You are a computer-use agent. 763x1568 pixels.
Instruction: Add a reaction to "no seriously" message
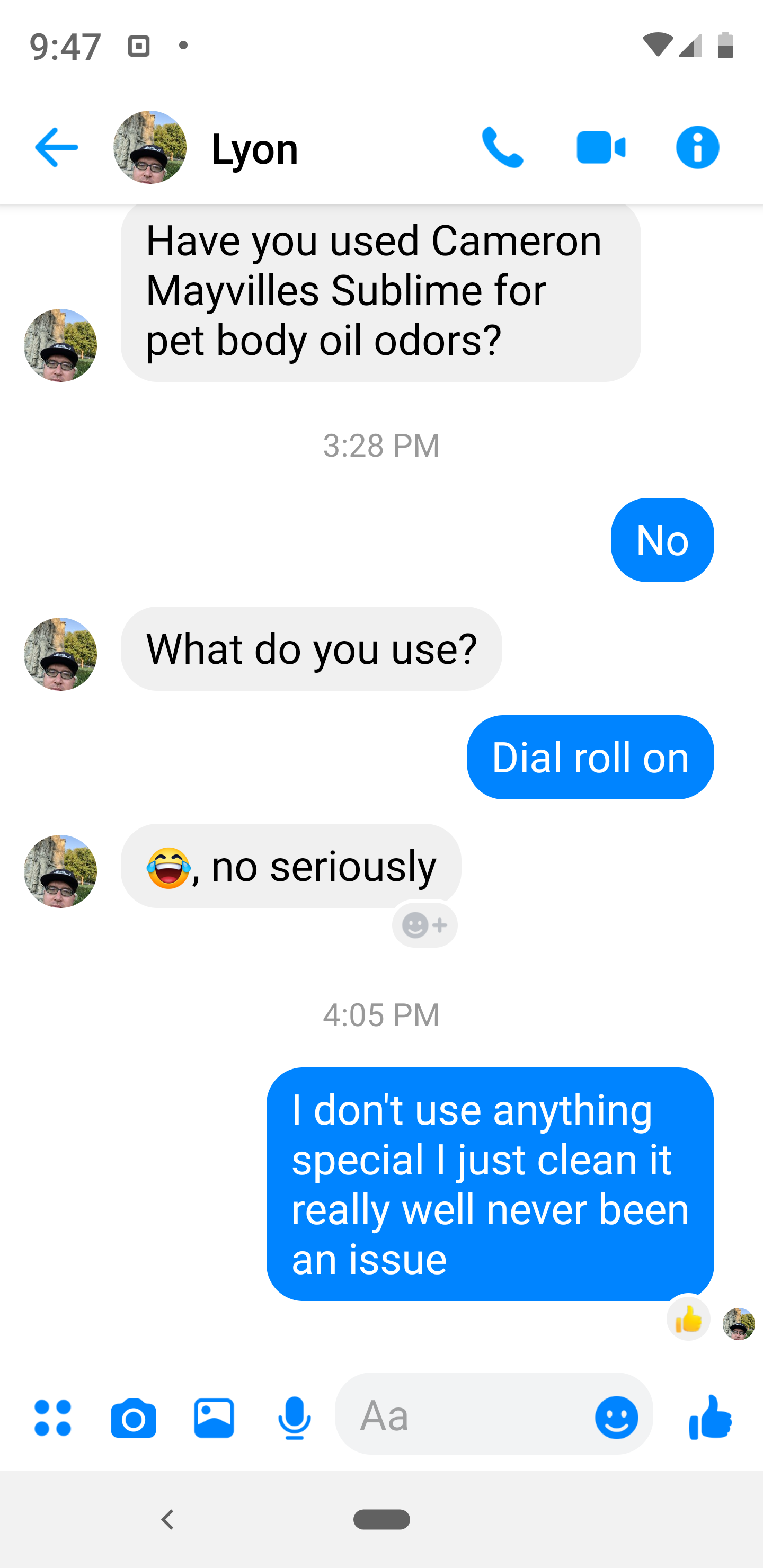(424, 925)
